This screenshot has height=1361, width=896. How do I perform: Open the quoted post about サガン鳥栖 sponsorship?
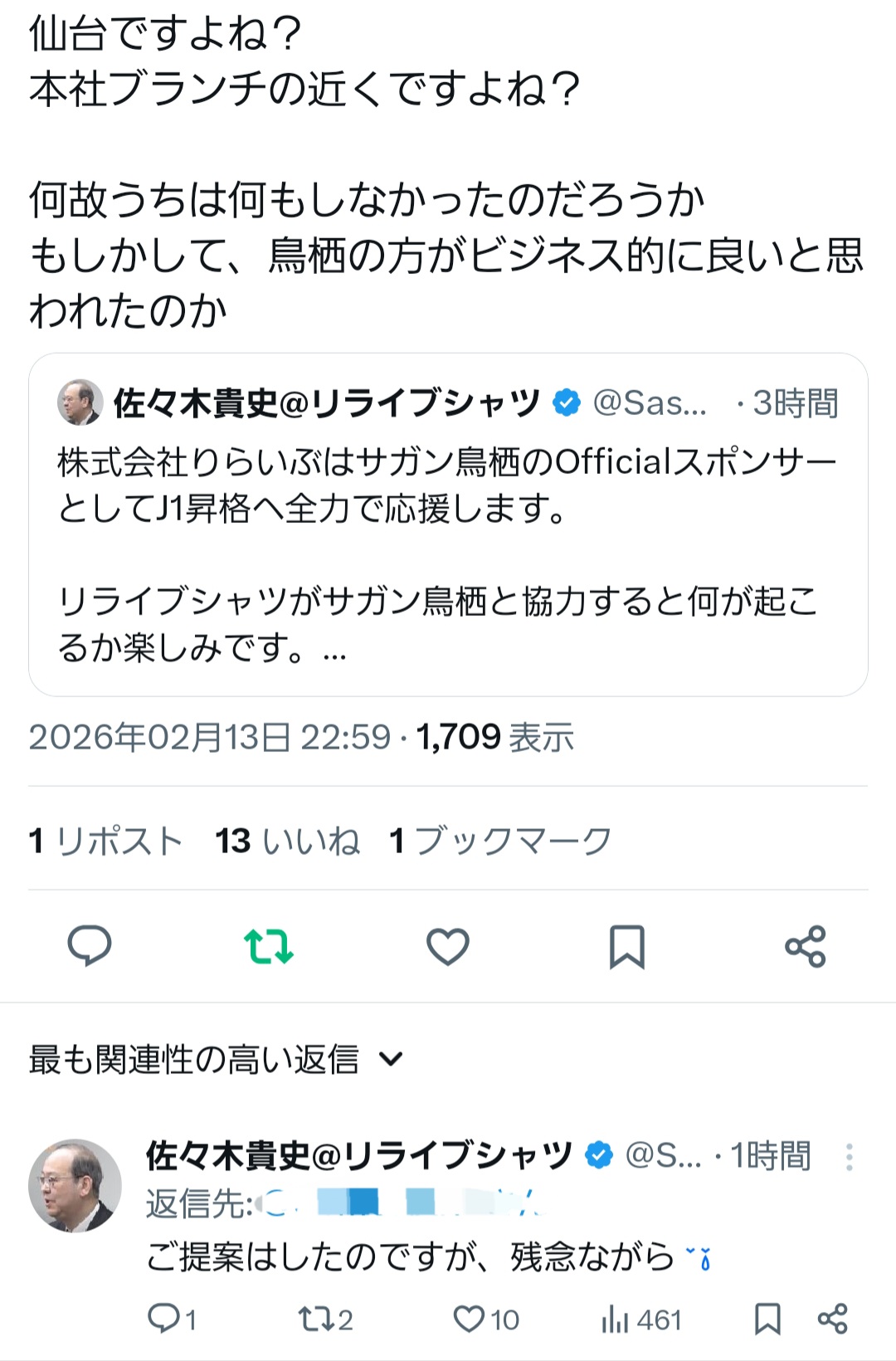448,556
